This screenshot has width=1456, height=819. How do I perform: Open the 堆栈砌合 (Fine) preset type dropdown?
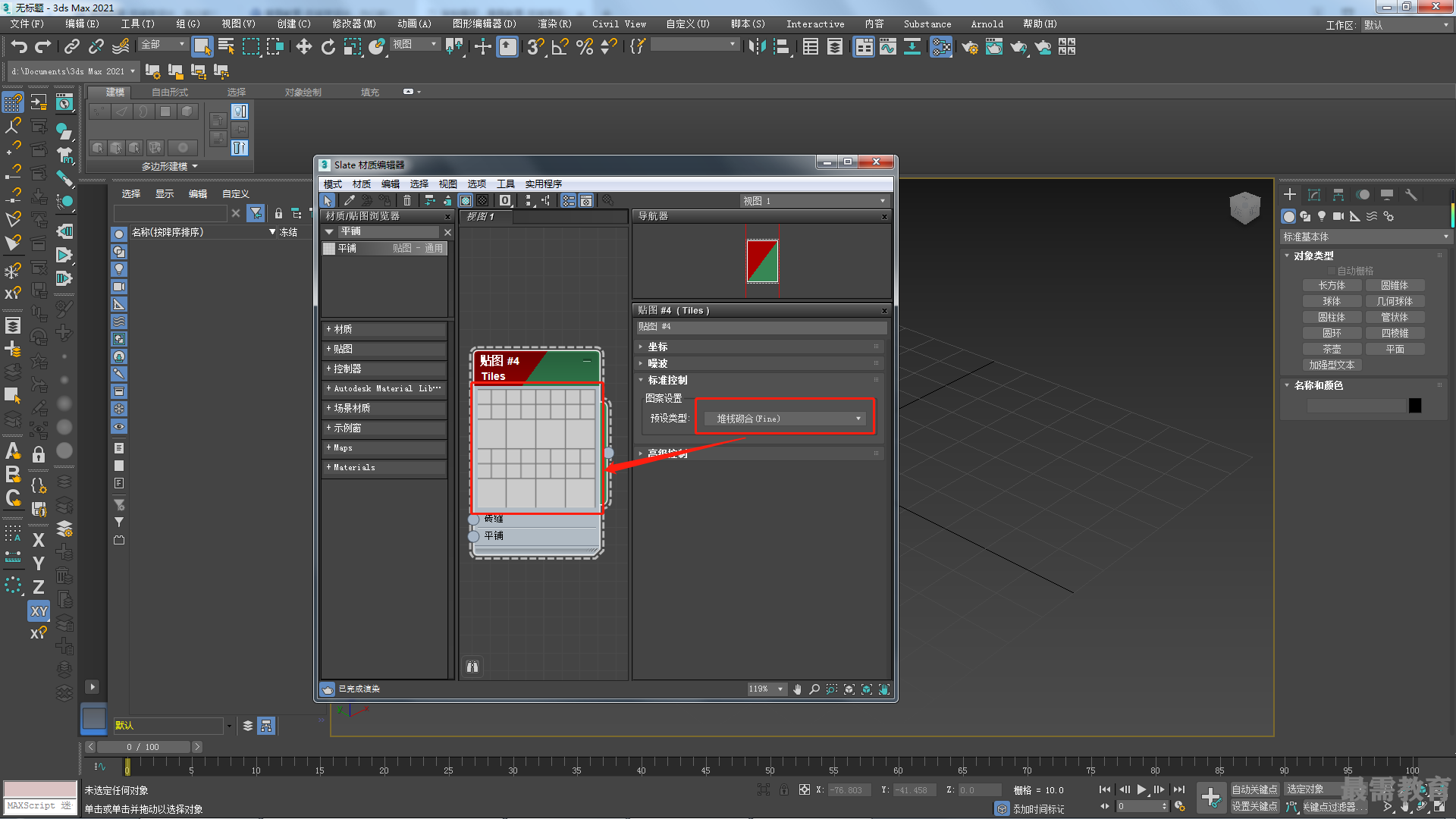(x=786, y=419)
